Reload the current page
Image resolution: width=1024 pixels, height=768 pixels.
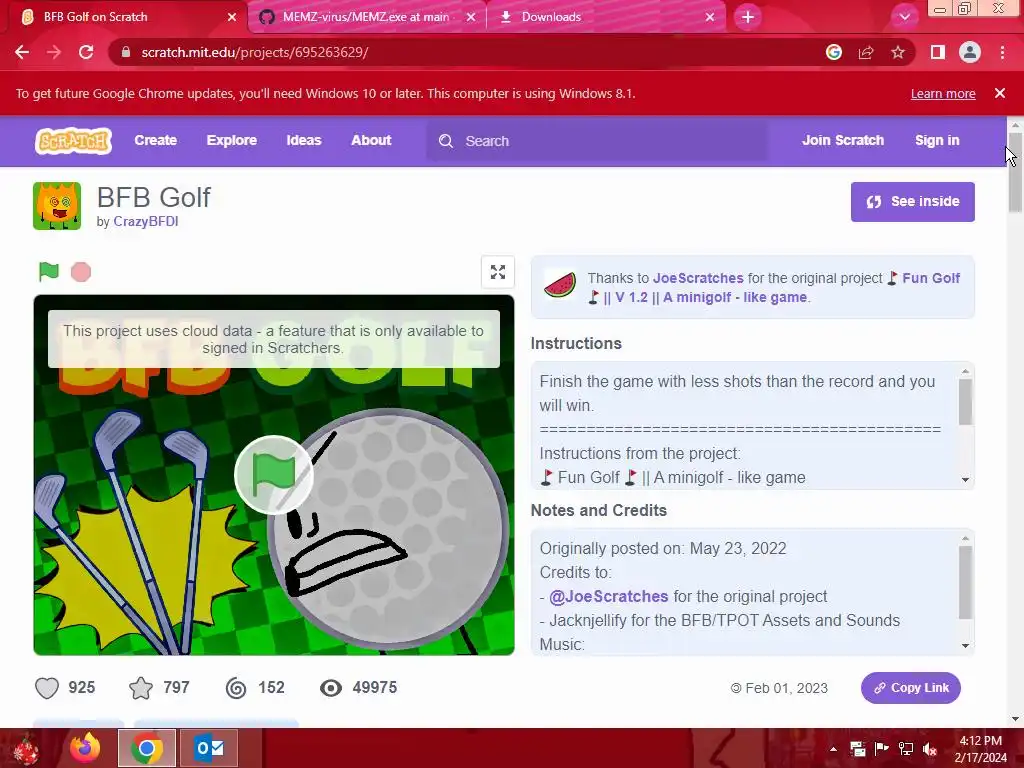pos(86,52)
